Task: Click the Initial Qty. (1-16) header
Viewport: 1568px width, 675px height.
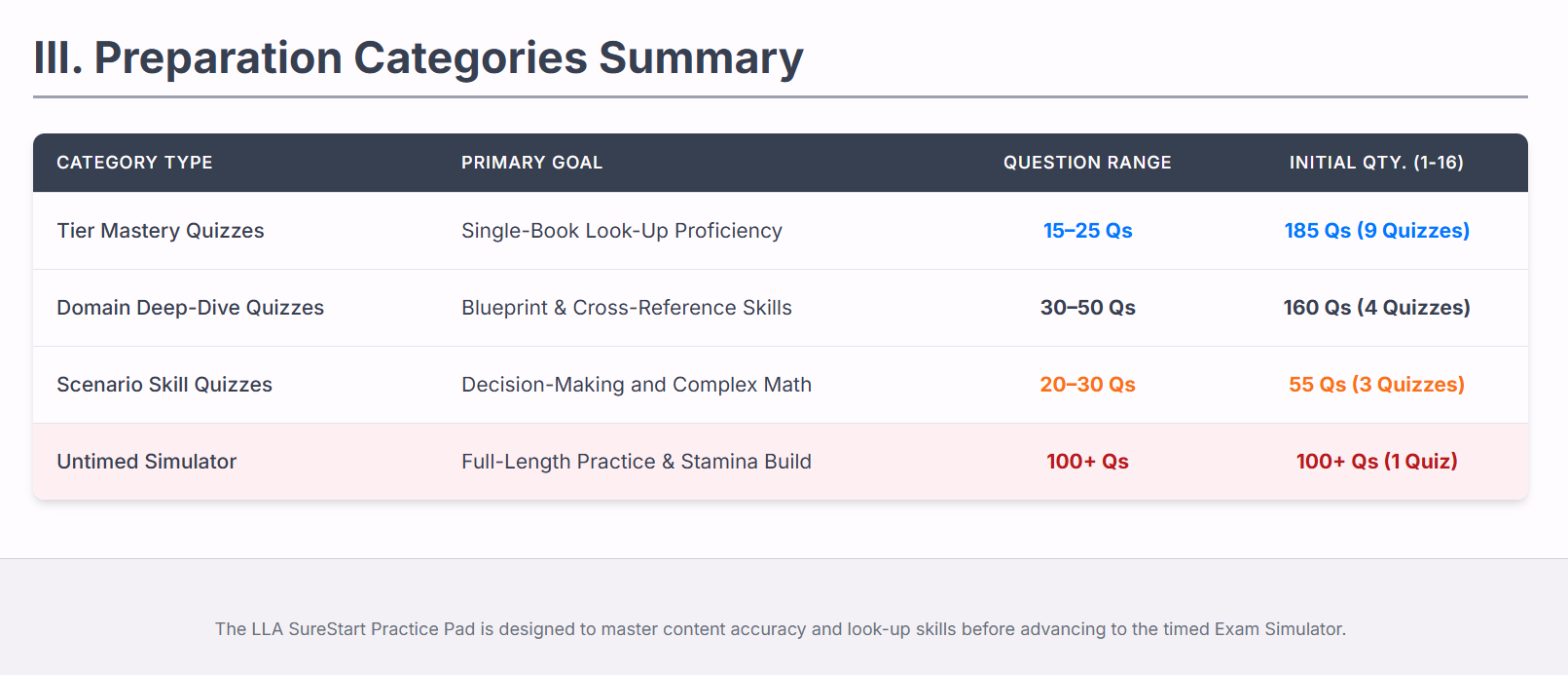Action: pyautogui.click(x=1376, y=163)
